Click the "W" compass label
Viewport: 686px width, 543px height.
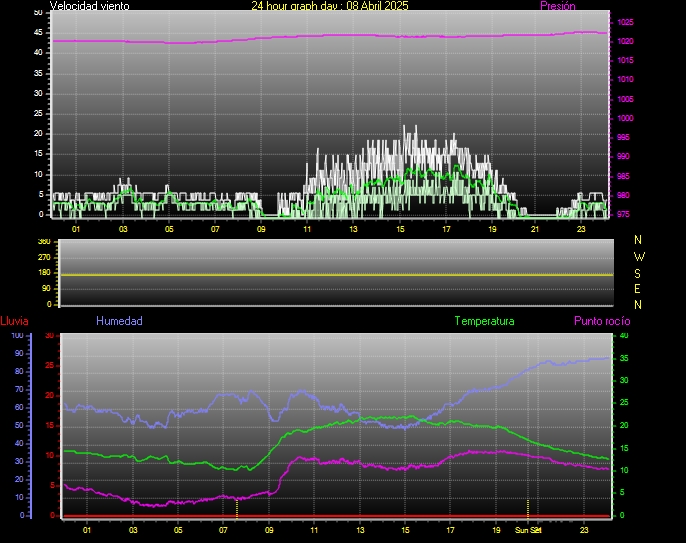639,256
